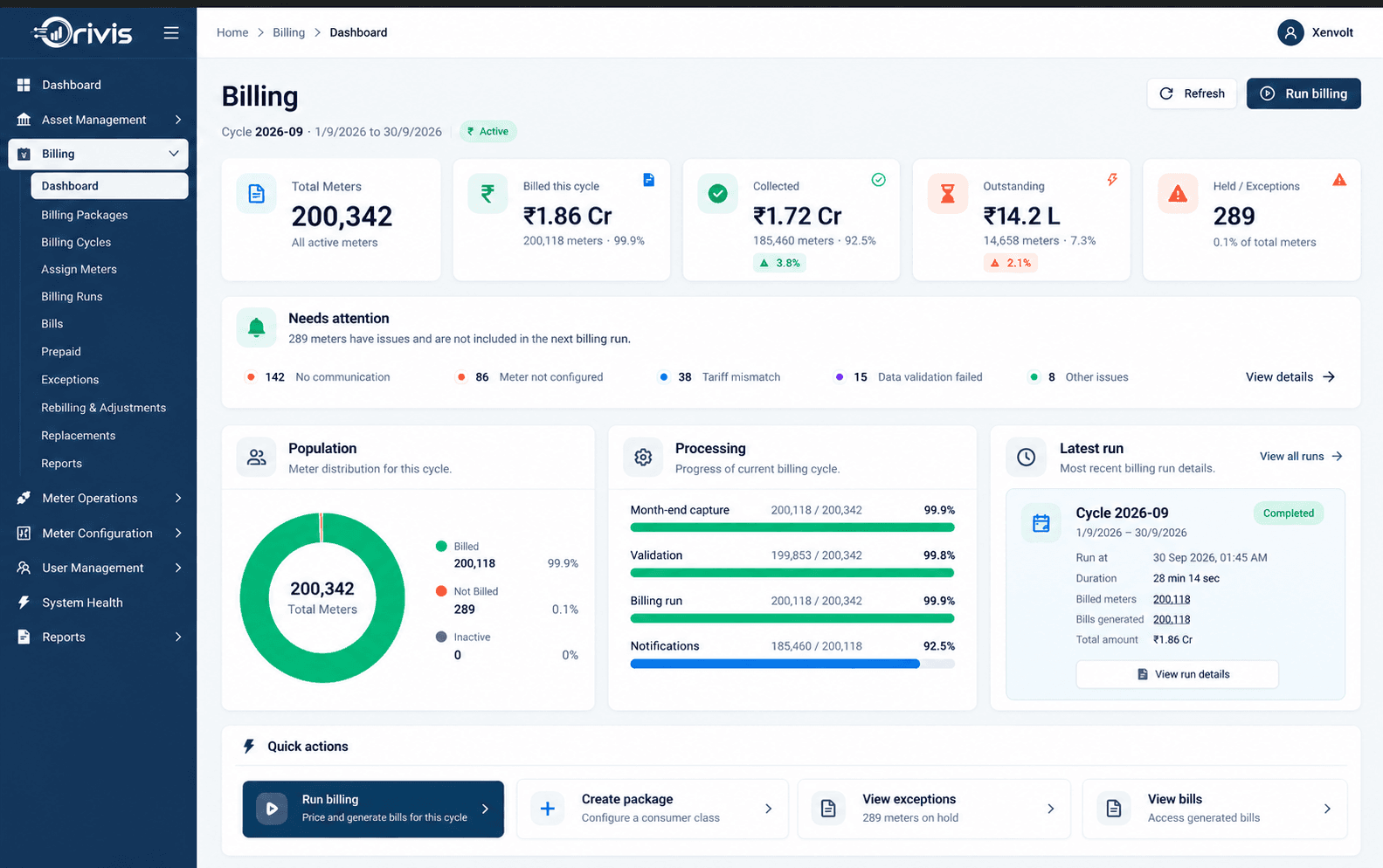Click the small file icon on Billed this cycle card
The width and height of the screenshot is (1383, 868).
pos(648,180)
